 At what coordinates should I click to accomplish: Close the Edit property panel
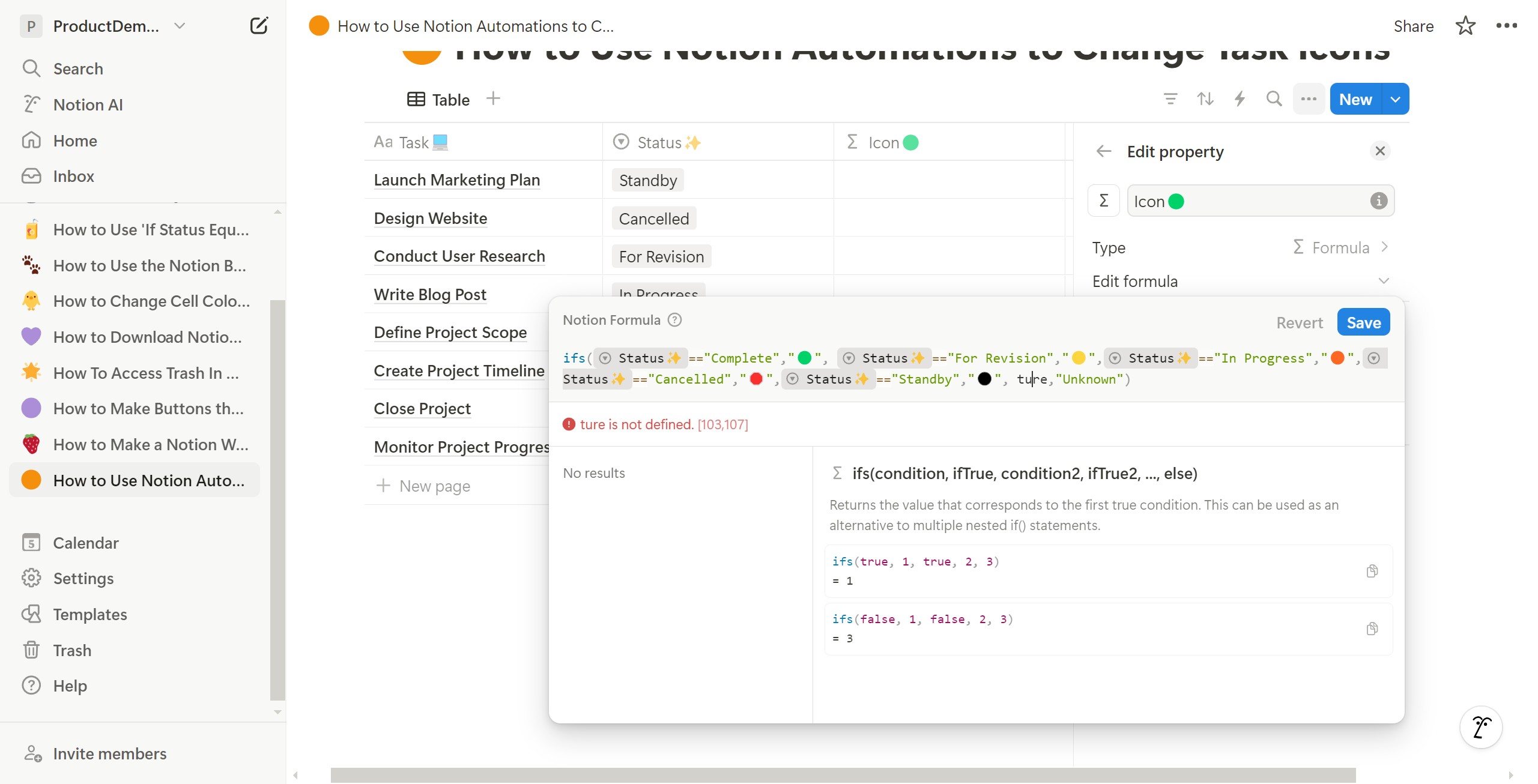[1380, 151]
